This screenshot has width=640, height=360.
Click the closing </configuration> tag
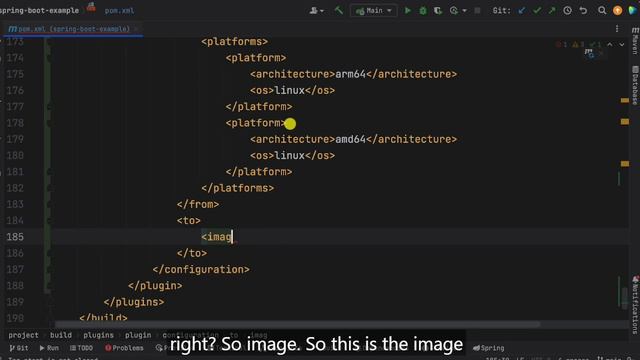click(201, 270)
